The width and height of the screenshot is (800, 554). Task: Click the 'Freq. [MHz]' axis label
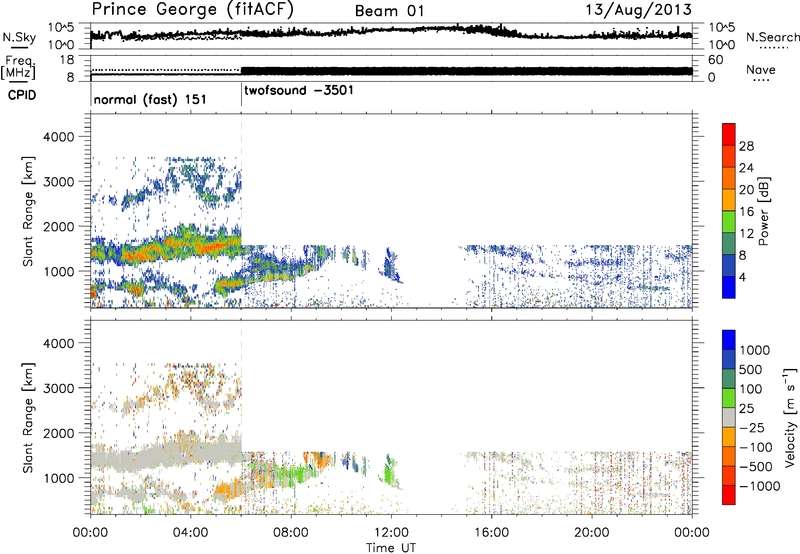pyautogui.click(x=19, y=67)
